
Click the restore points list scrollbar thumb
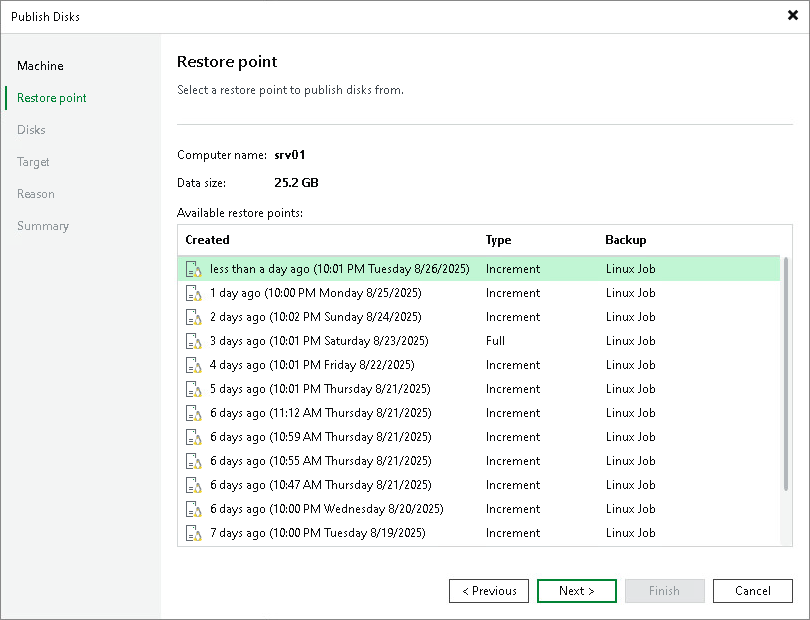tap(786, 374)
